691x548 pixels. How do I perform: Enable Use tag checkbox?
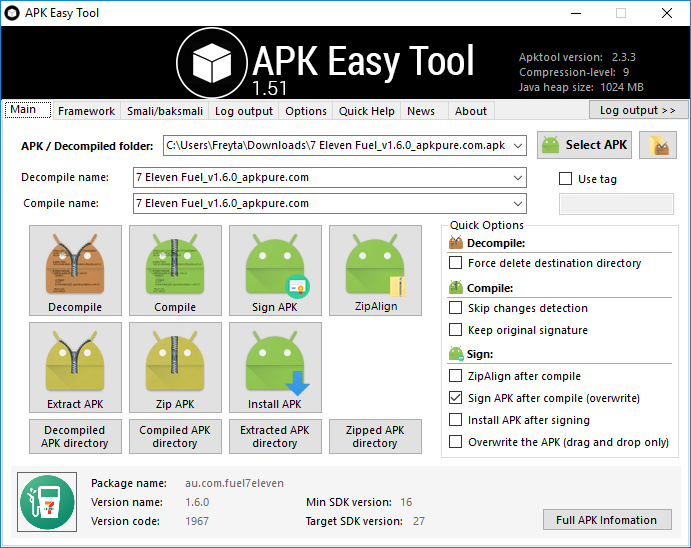[x=565, y=179]
